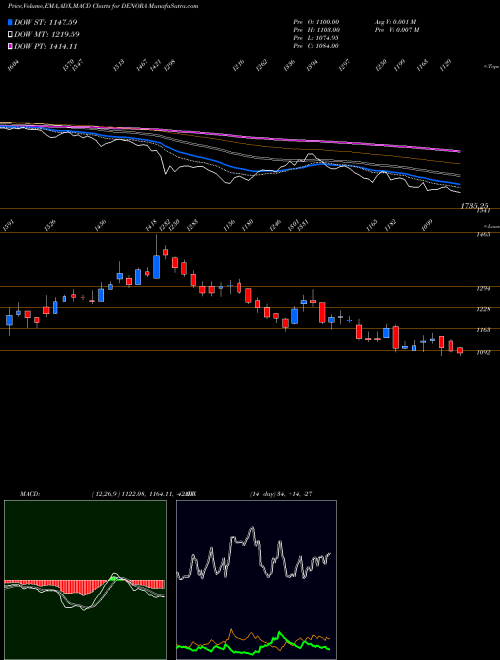This screenshot has width=500, height=660.
Task: Click the 'MACD:' panel label
Action: [x=30, y=494]
